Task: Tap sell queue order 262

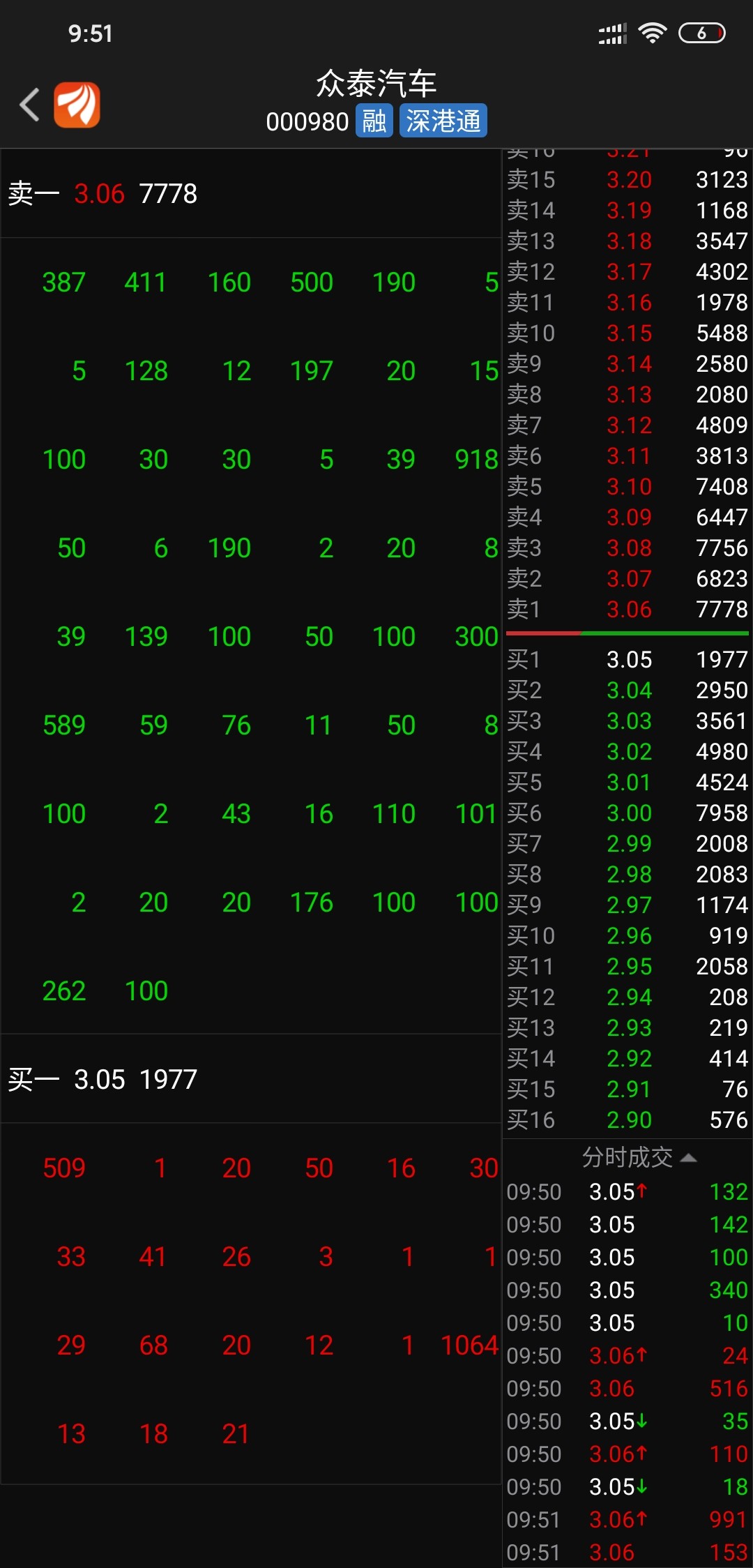Action: 64,991
